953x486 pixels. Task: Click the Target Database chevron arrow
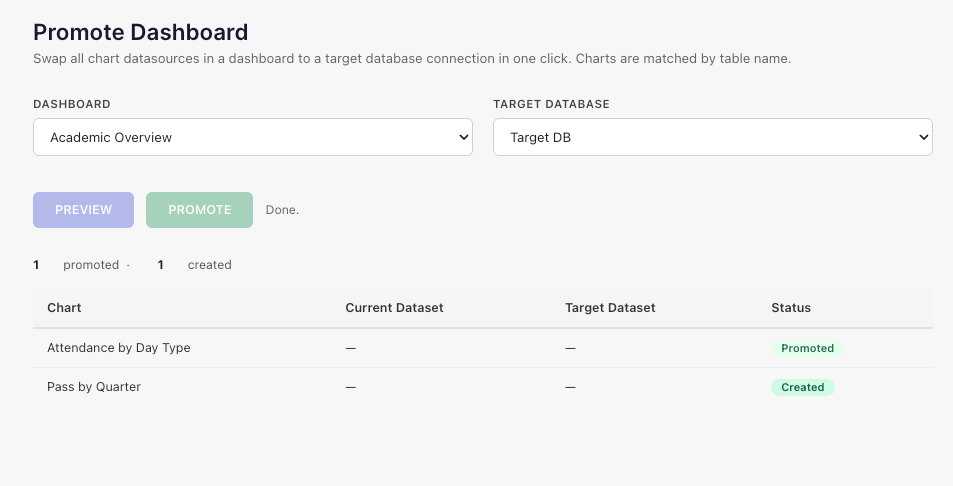click(x=923, y=137)
